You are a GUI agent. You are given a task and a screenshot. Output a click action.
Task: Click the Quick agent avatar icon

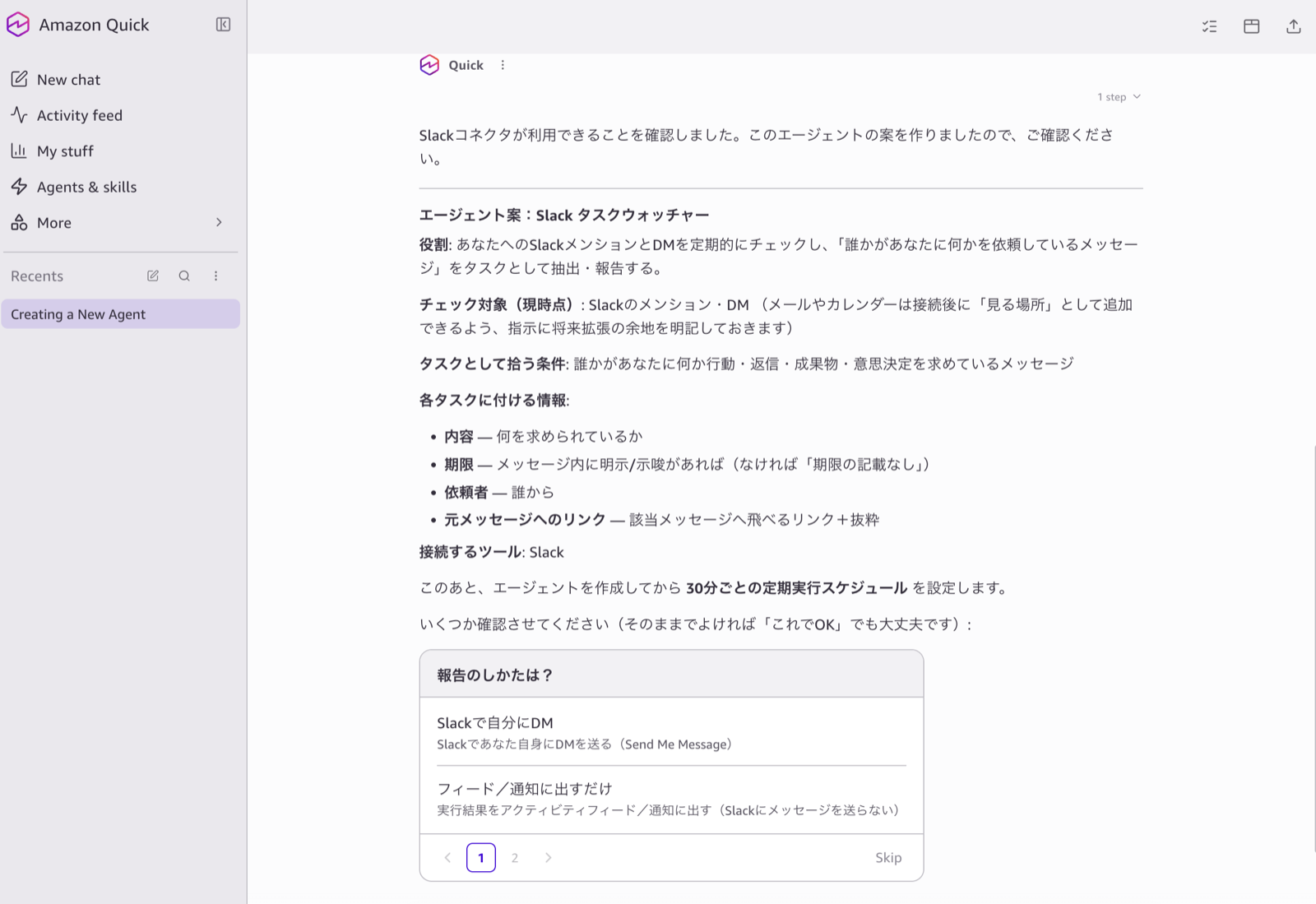pos(429,65)
